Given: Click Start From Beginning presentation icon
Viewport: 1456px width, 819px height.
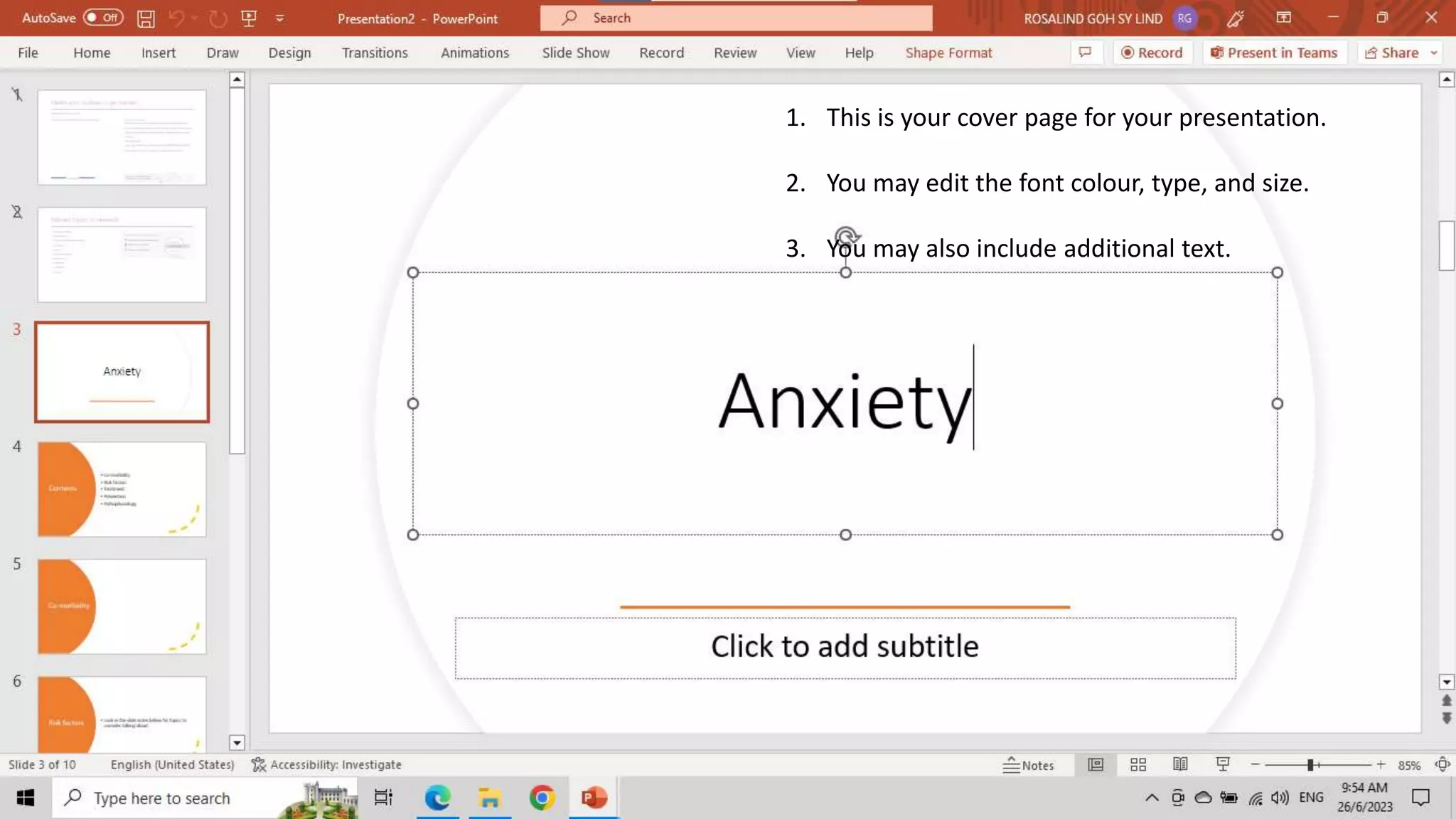Looking at the screenshot, I should point(249,18).
